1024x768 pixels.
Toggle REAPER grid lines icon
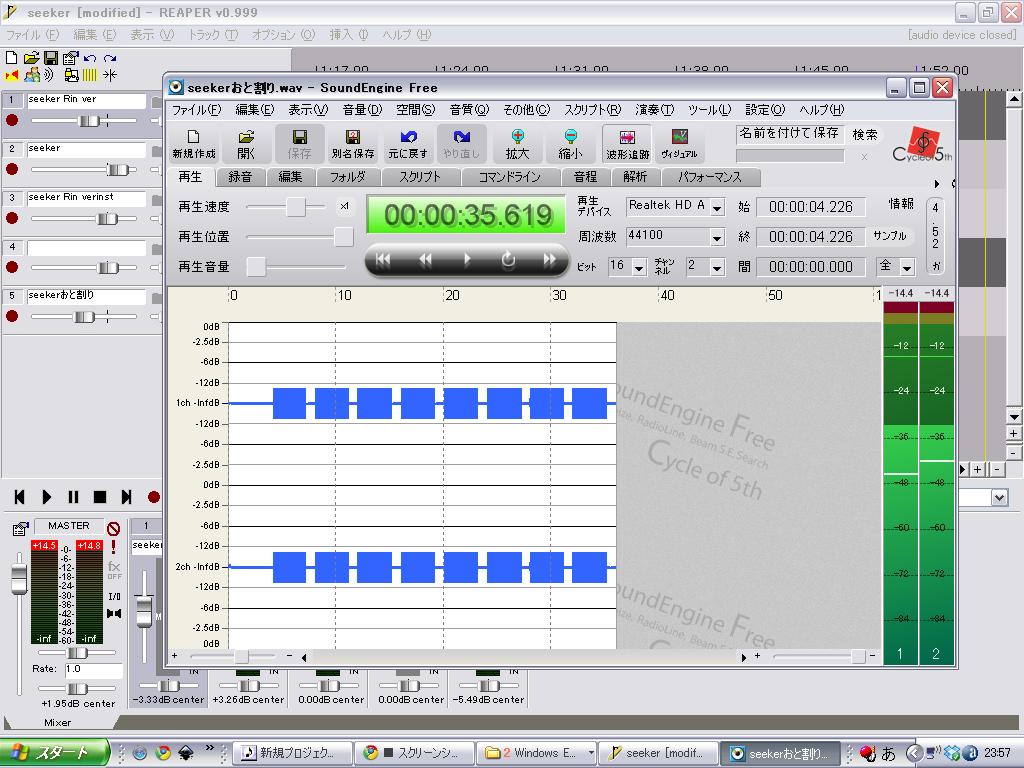tap(89, 75)
